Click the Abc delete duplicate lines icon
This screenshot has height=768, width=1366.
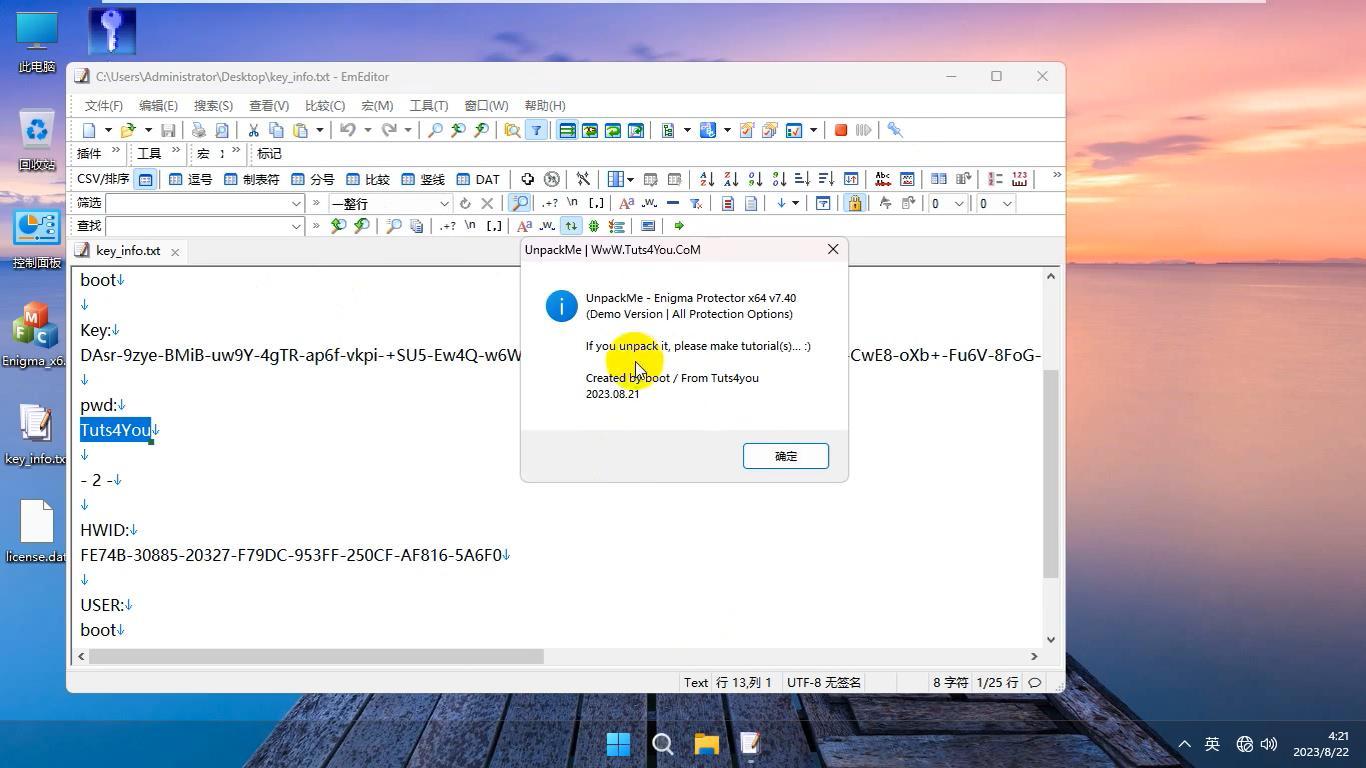click(x=883, y=179)
